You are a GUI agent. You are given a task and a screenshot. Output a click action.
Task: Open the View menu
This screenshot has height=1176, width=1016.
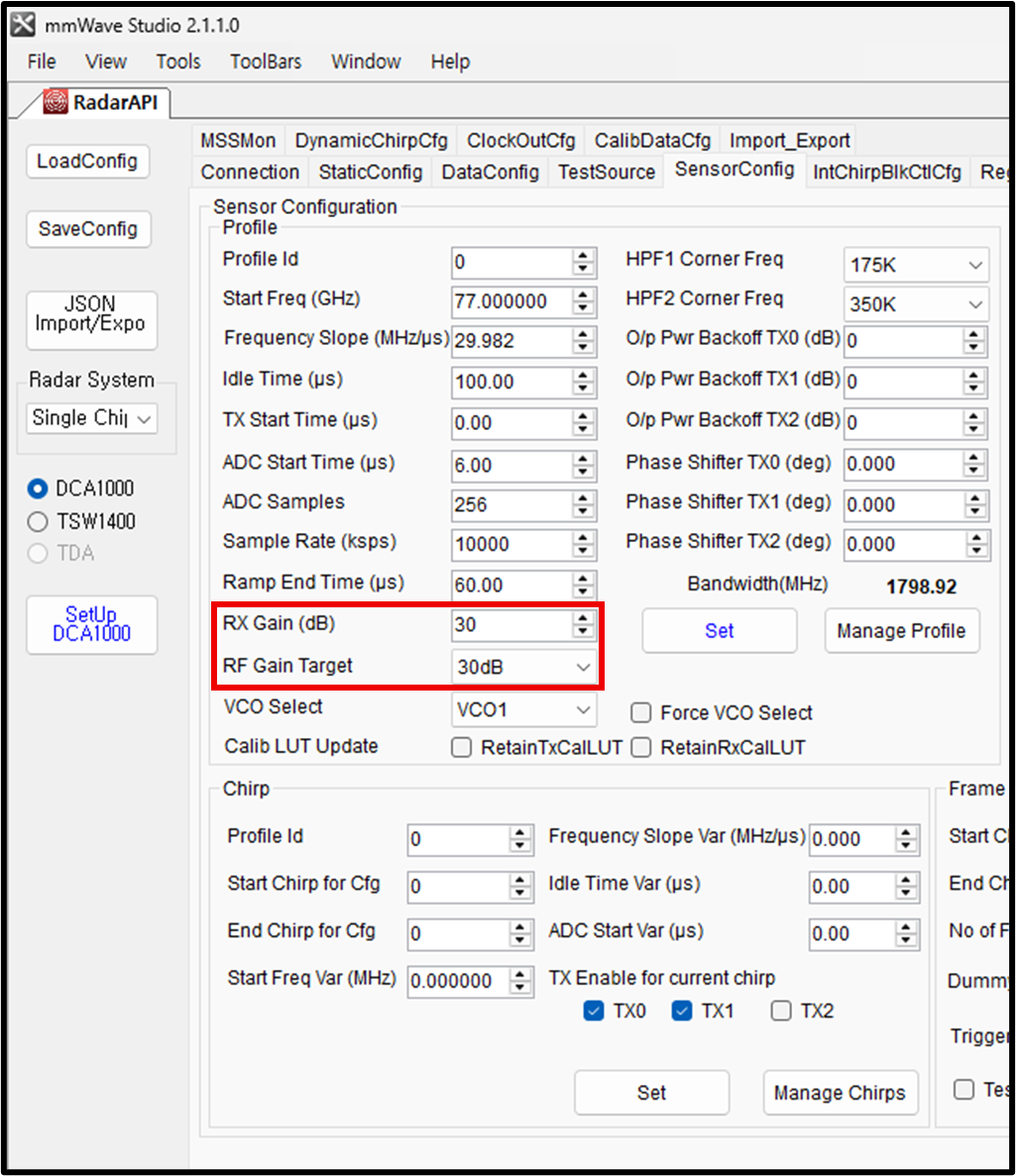pos(106,61)
